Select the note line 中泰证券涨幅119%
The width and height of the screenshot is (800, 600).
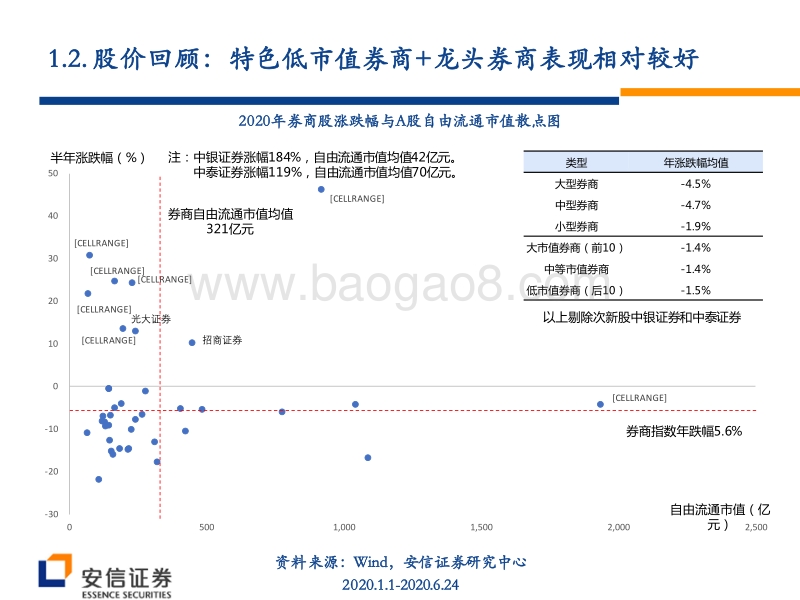coord(325,172)
